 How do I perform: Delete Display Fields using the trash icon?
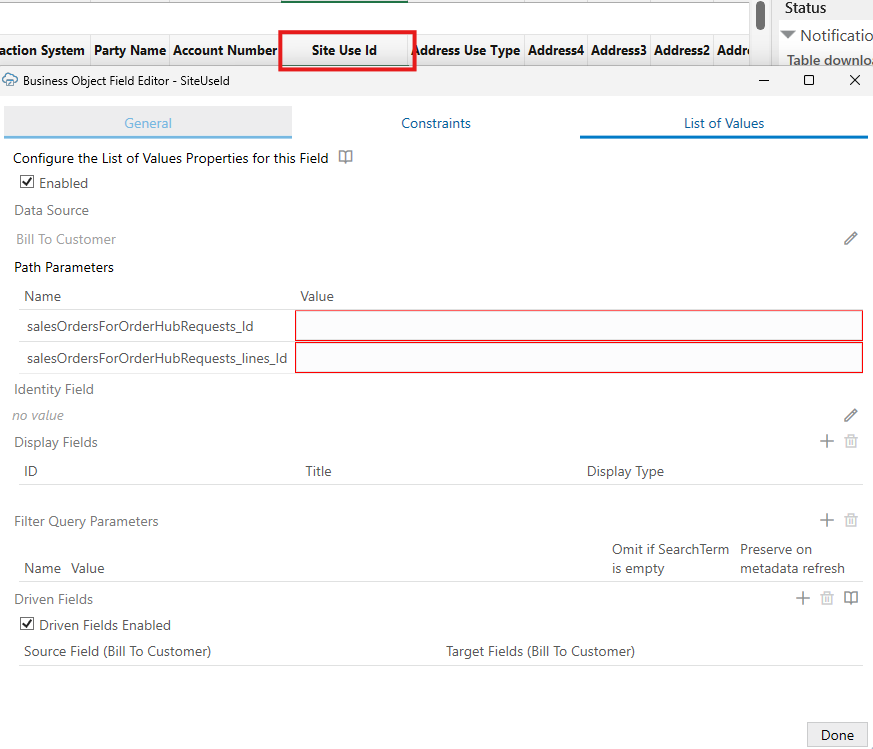851,440
